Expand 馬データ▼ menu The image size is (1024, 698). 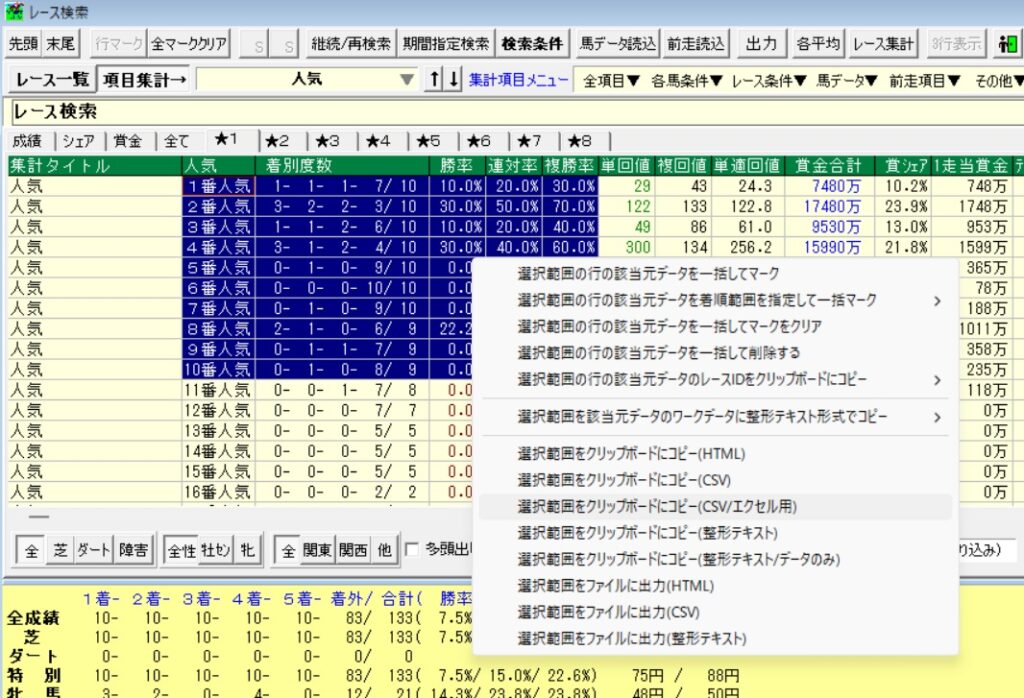[847, 81]
